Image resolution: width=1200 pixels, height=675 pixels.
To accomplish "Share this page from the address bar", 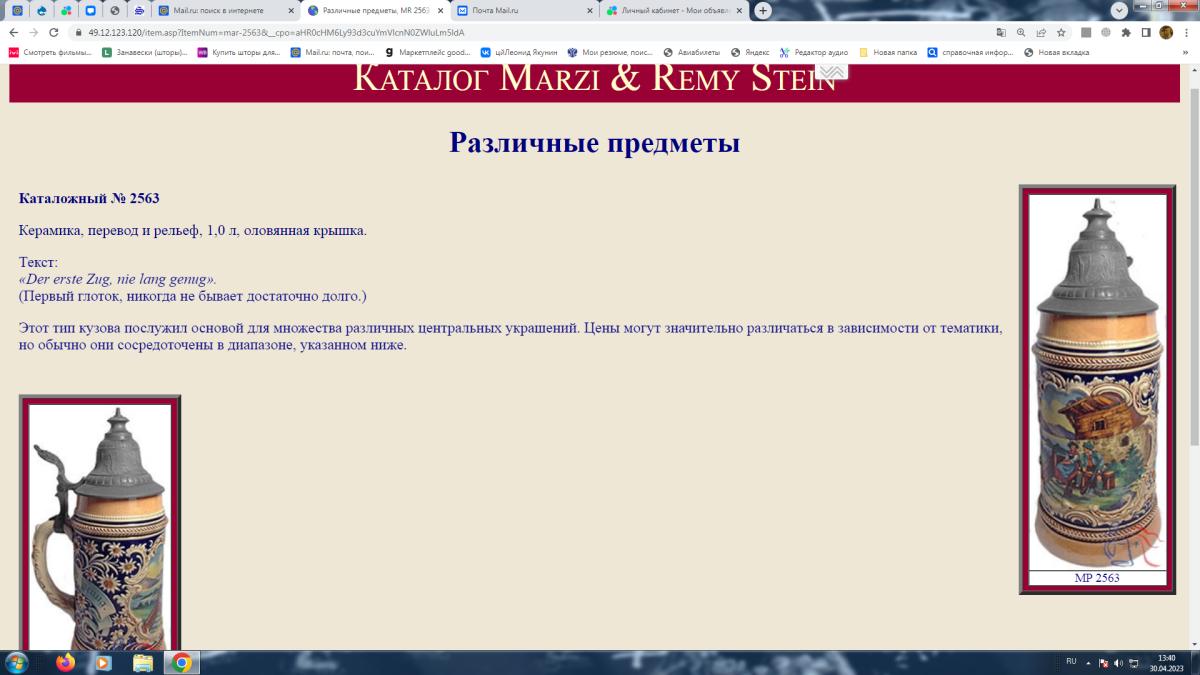I will tap(1041, 32).
